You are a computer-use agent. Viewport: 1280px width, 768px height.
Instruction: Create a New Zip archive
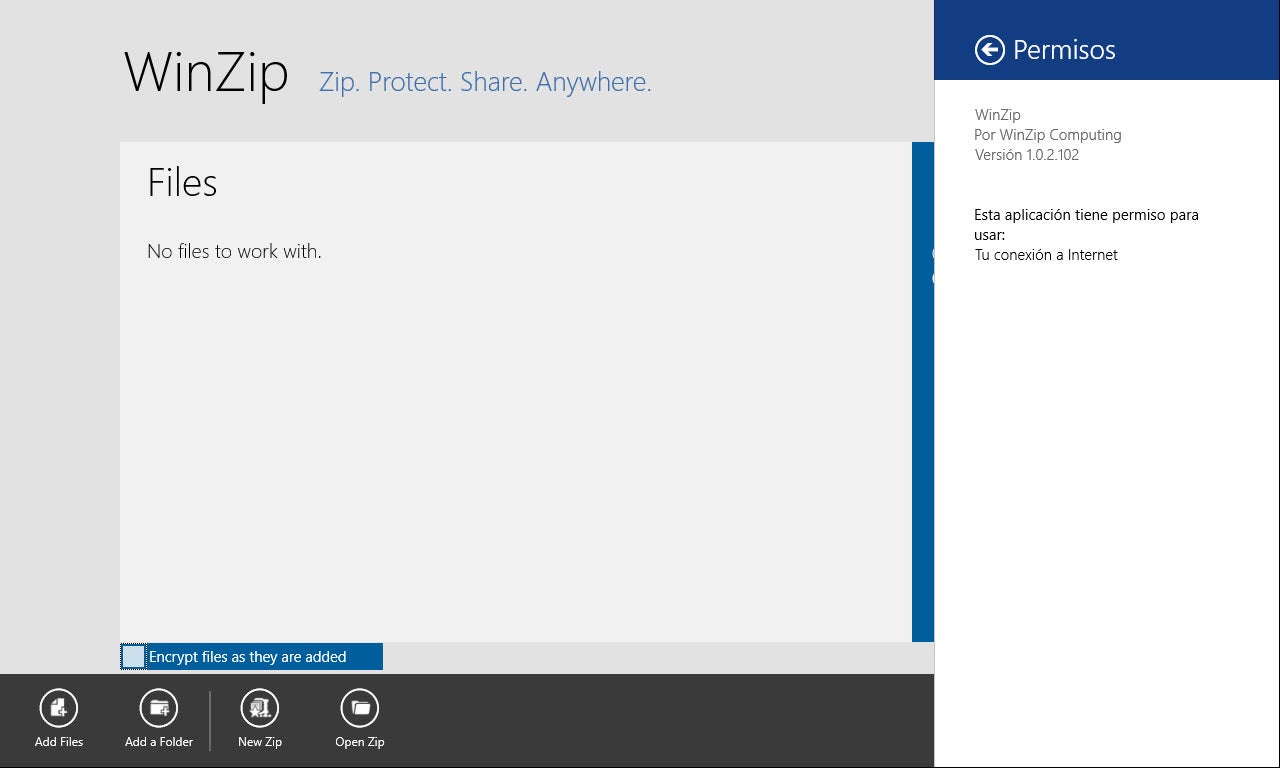(x=260, y=708)
